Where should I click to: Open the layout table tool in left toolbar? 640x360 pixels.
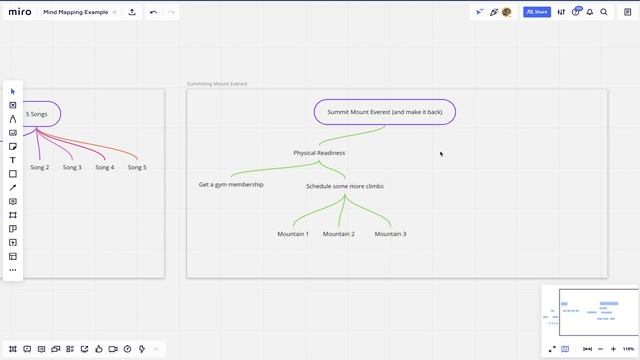(x=13, y=256)
